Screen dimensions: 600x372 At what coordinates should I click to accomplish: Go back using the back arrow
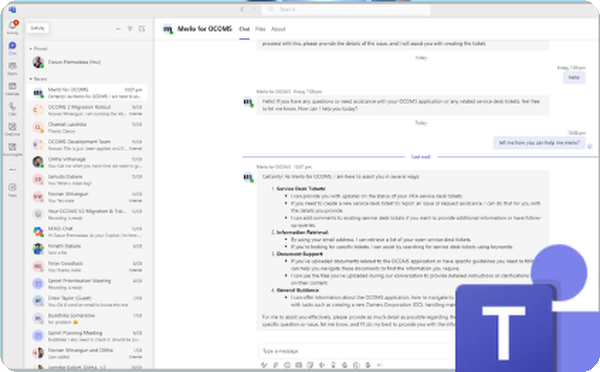click(242, 9)
